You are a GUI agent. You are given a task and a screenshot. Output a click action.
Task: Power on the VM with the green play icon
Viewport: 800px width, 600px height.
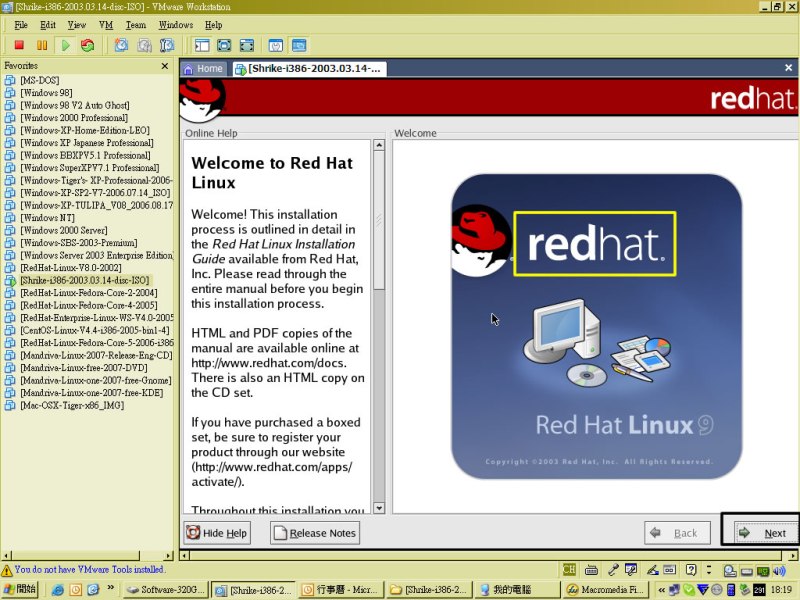65,45
